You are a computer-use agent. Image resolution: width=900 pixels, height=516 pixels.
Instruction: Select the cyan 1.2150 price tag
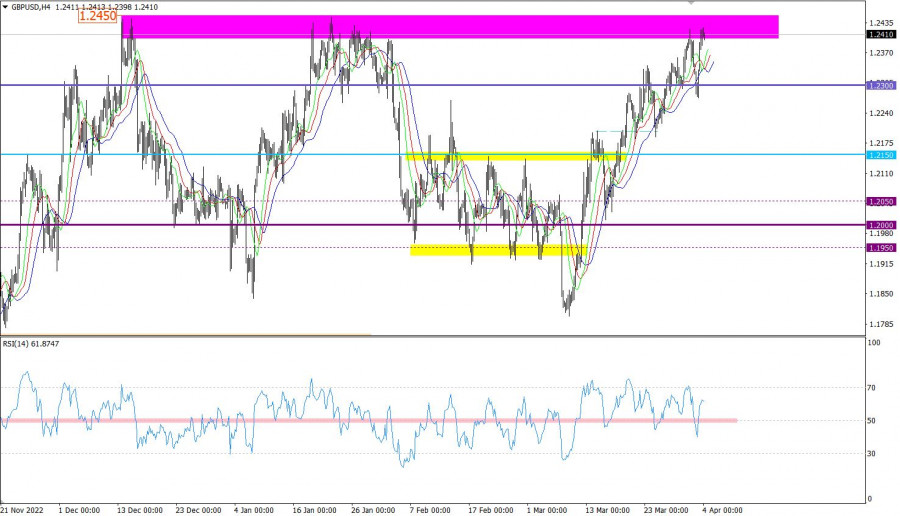881,155
